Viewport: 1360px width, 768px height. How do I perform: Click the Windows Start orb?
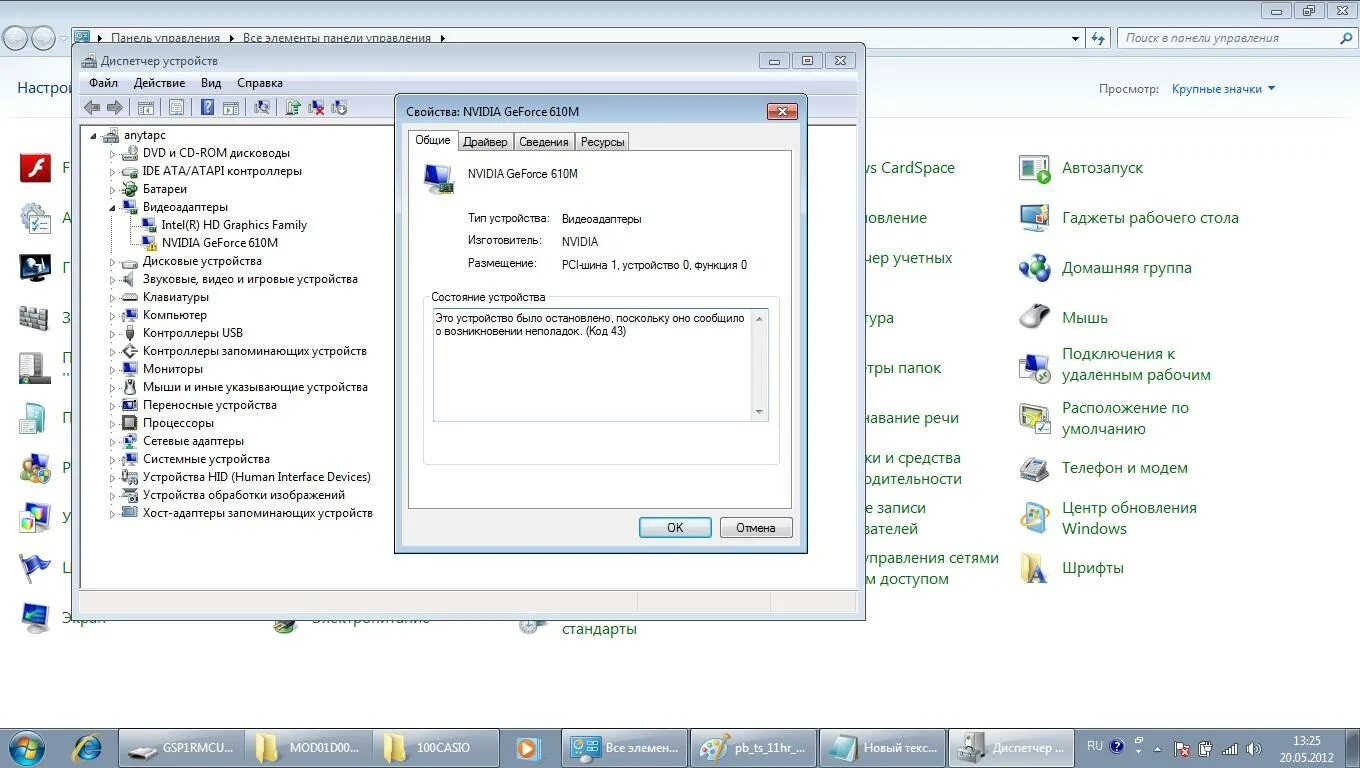click(x=26, y=747)
